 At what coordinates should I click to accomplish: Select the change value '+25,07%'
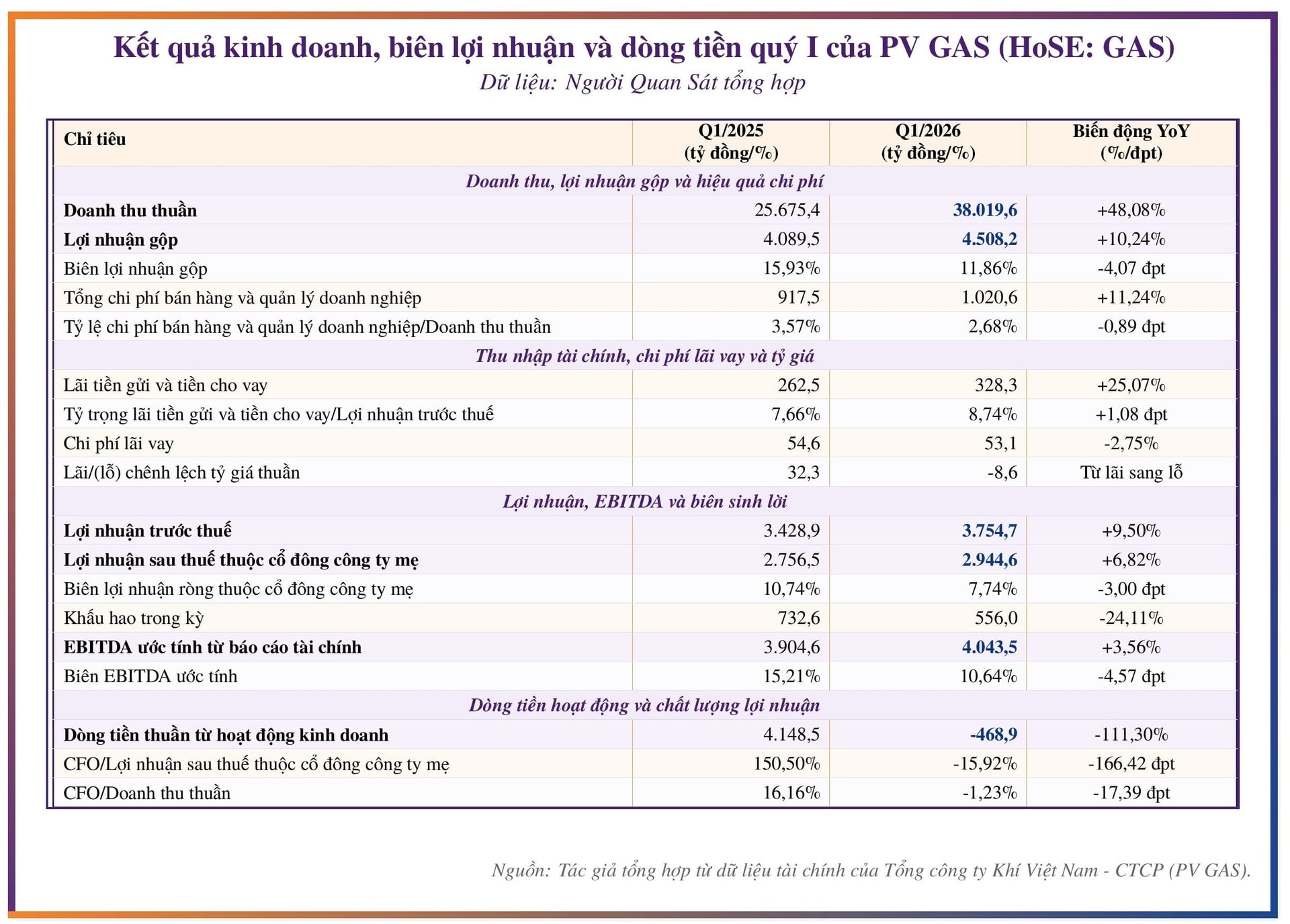point(1131,385)
